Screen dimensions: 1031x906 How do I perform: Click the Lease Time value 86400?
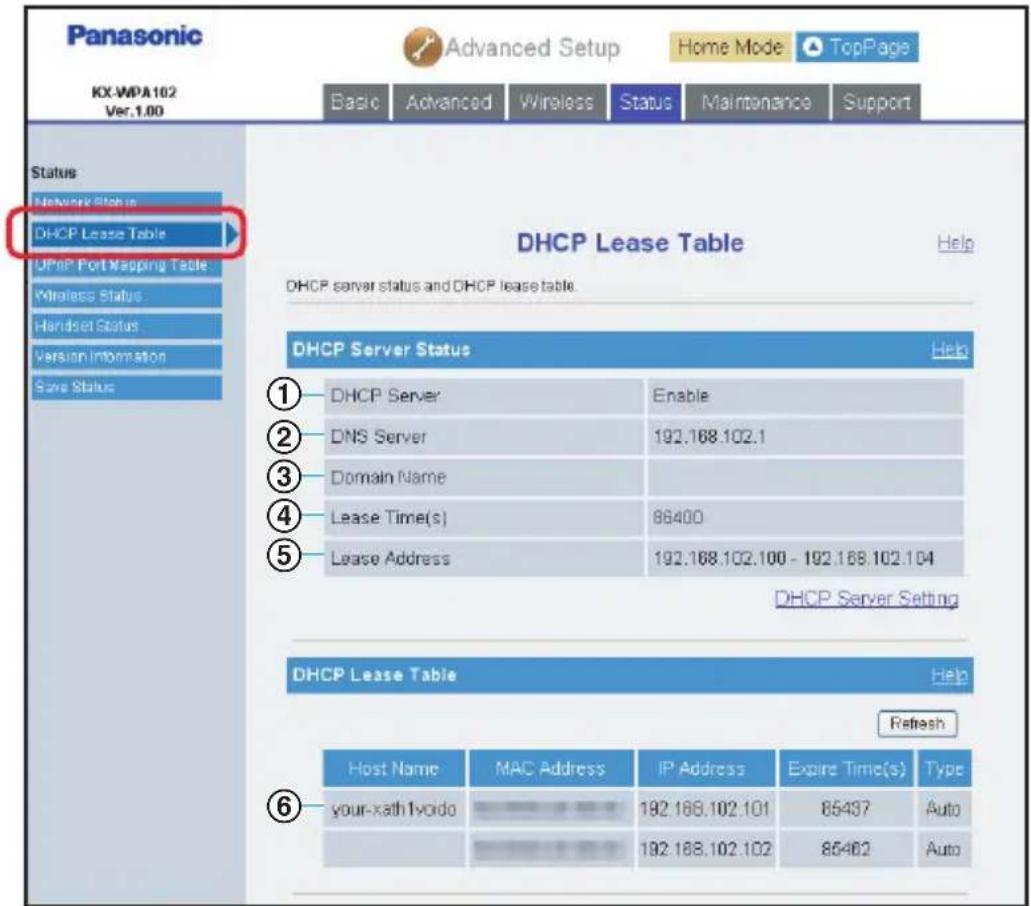[x=678, y=517]
